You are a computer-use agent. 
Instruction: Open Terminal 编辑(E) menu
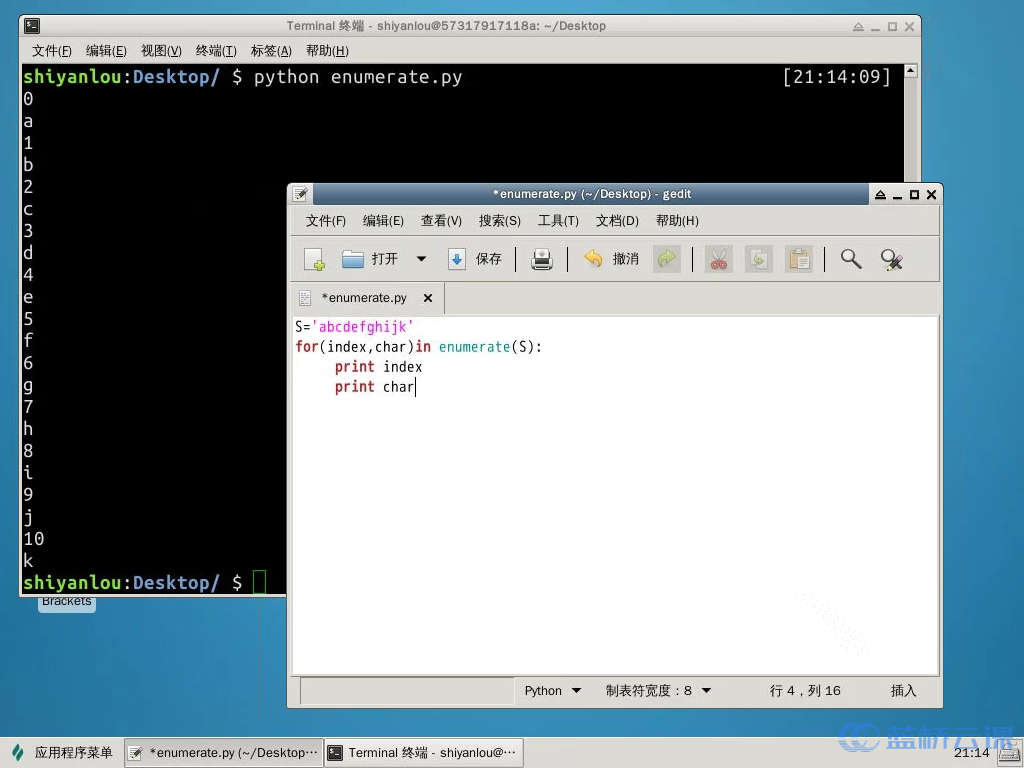(106, 51)
